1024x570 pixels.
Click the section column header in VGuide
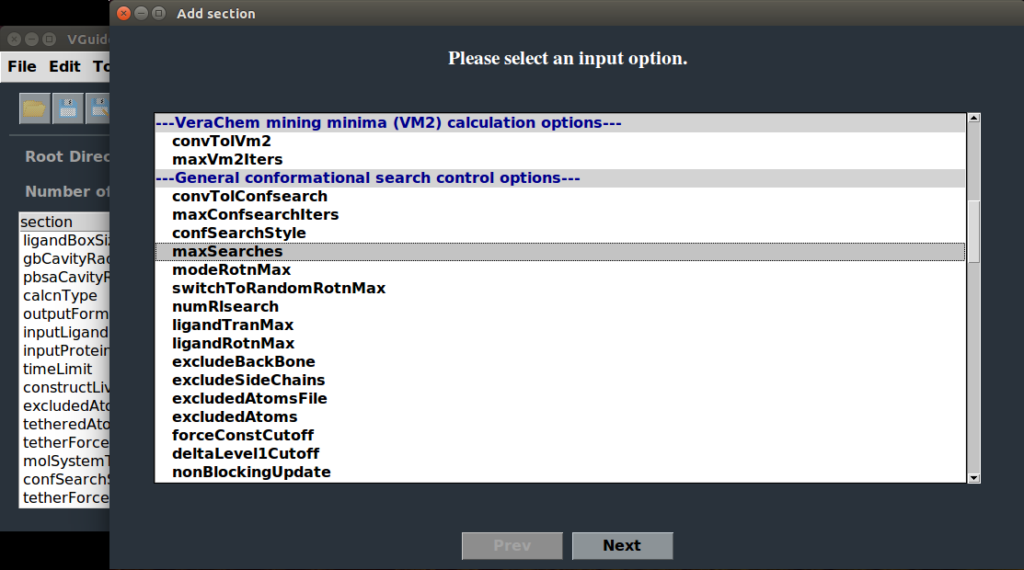65,222
